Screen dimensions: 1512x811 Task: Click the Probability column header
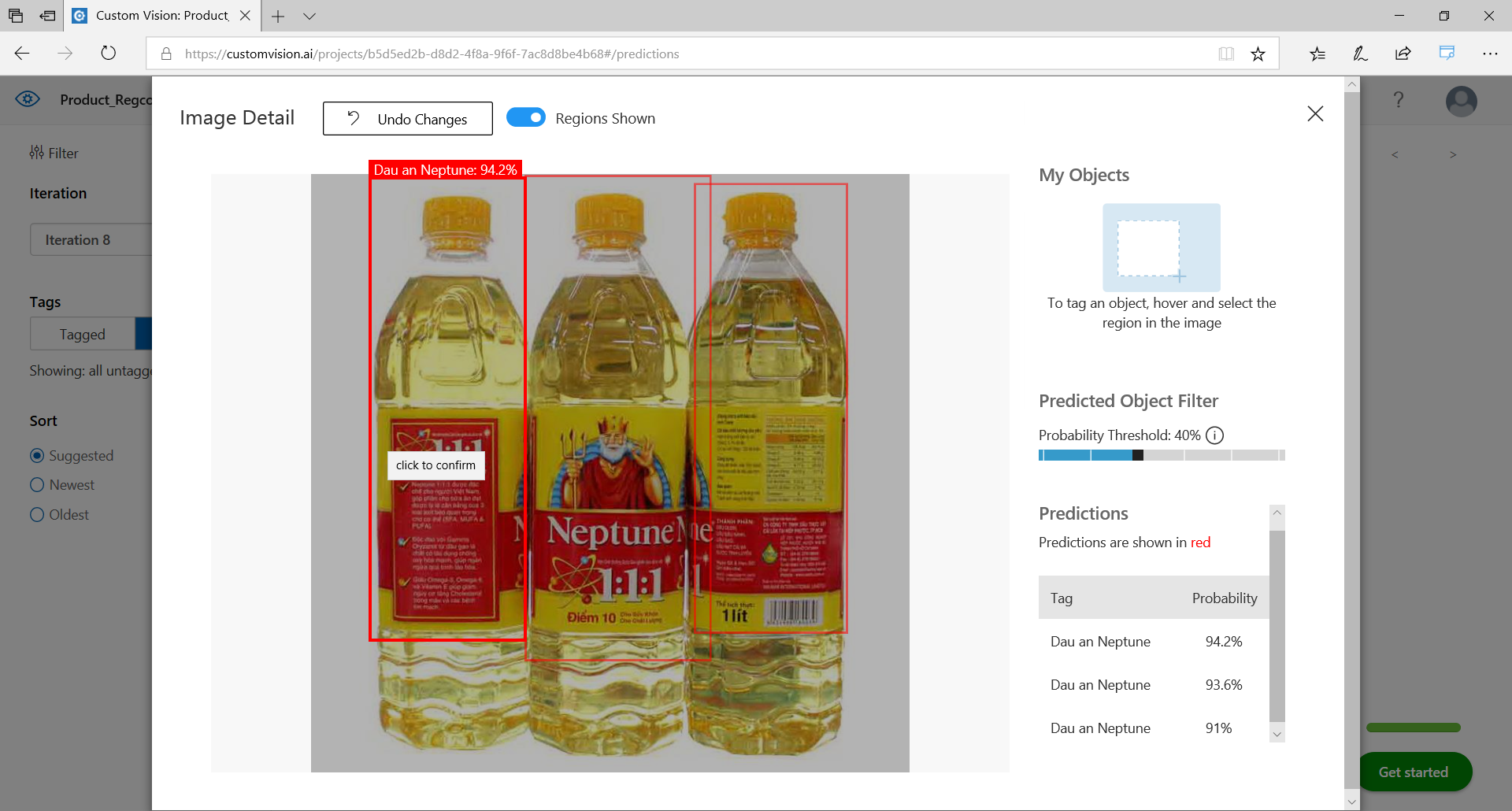click(1225, 598)
